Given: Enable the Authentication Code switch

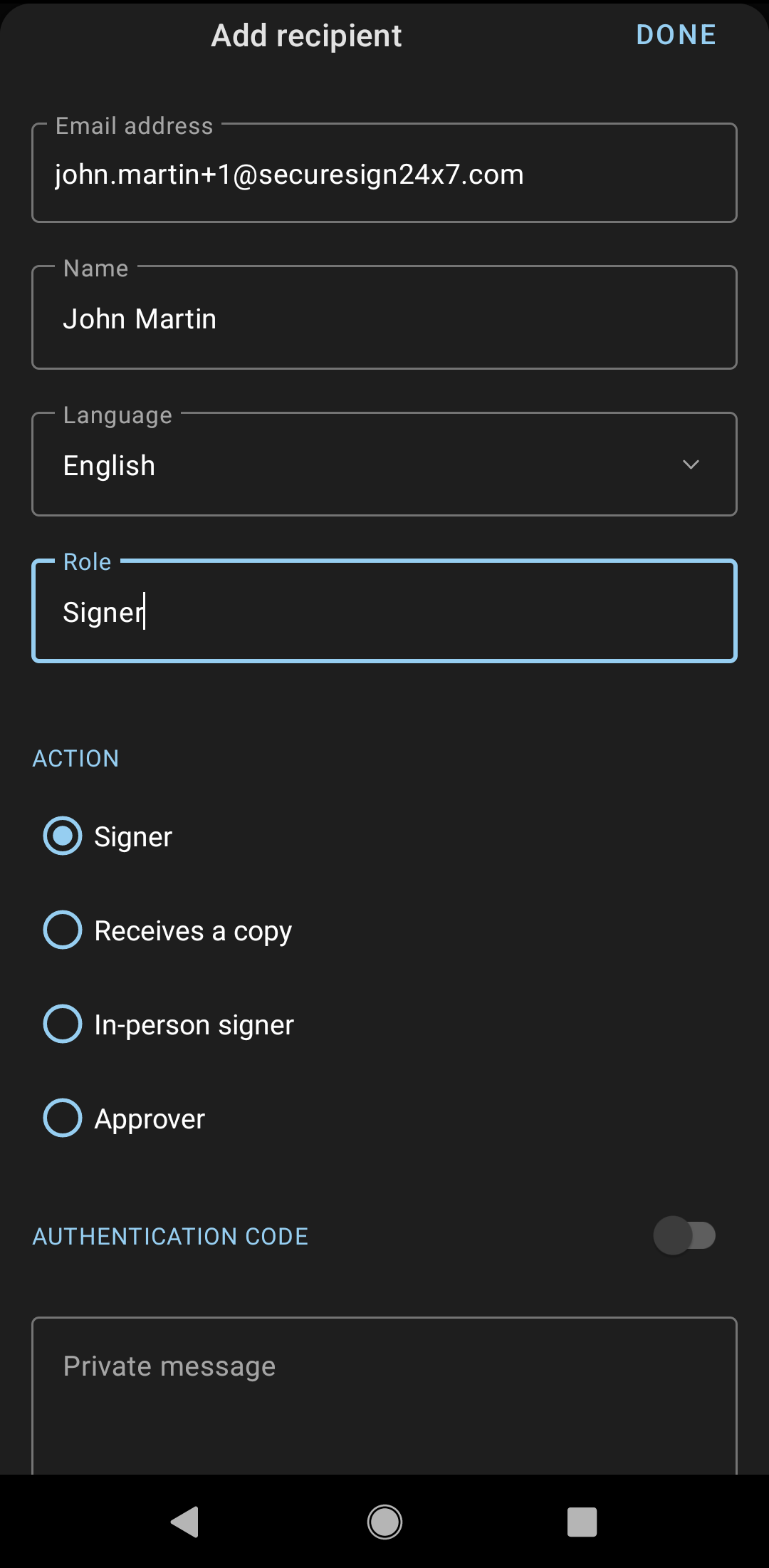Looking at the screenshot, I should pyautogui.click(x=684, y=1235).
